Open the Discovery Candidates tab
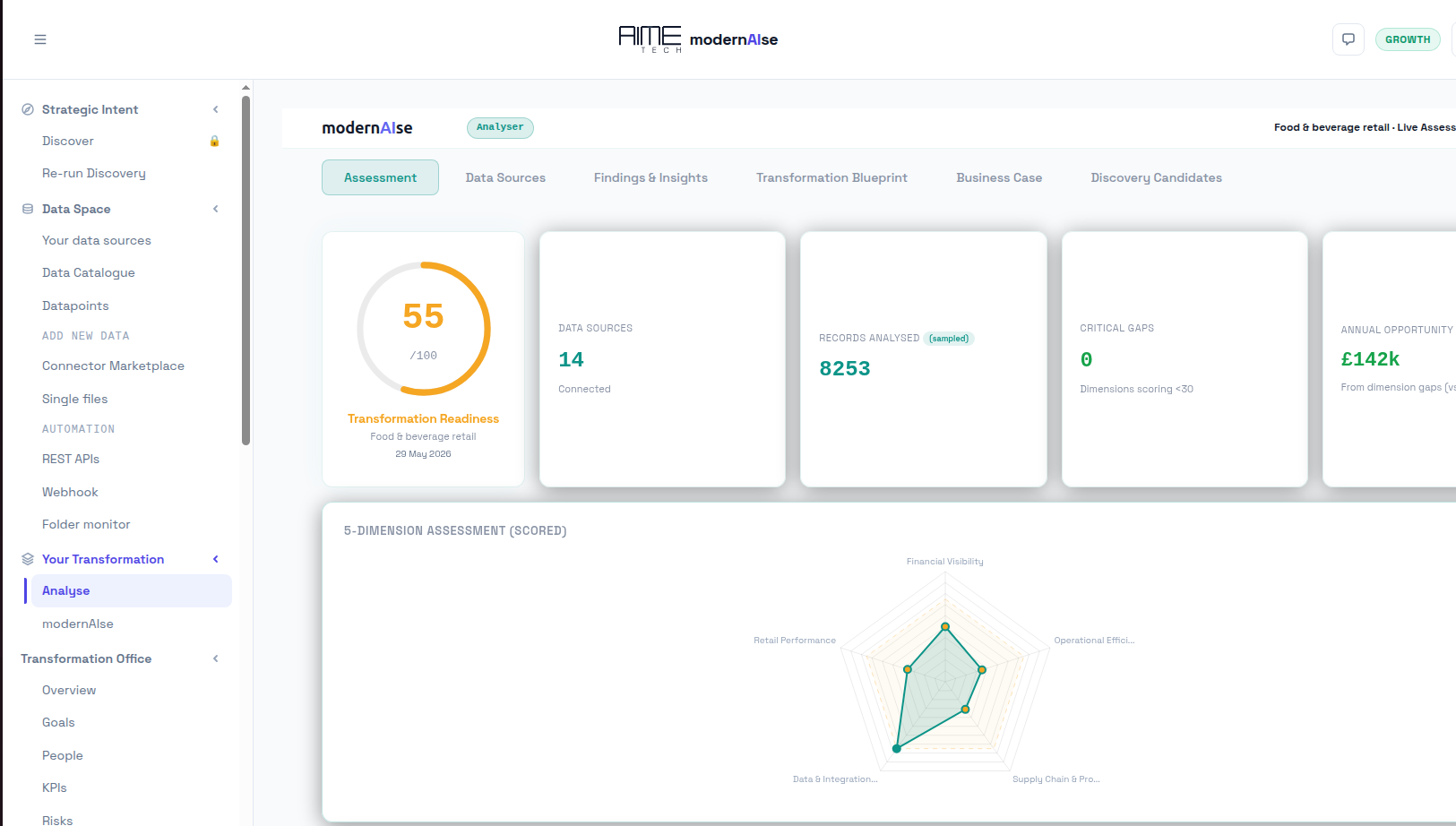The image size is (1456, 826). [1156, 177]
